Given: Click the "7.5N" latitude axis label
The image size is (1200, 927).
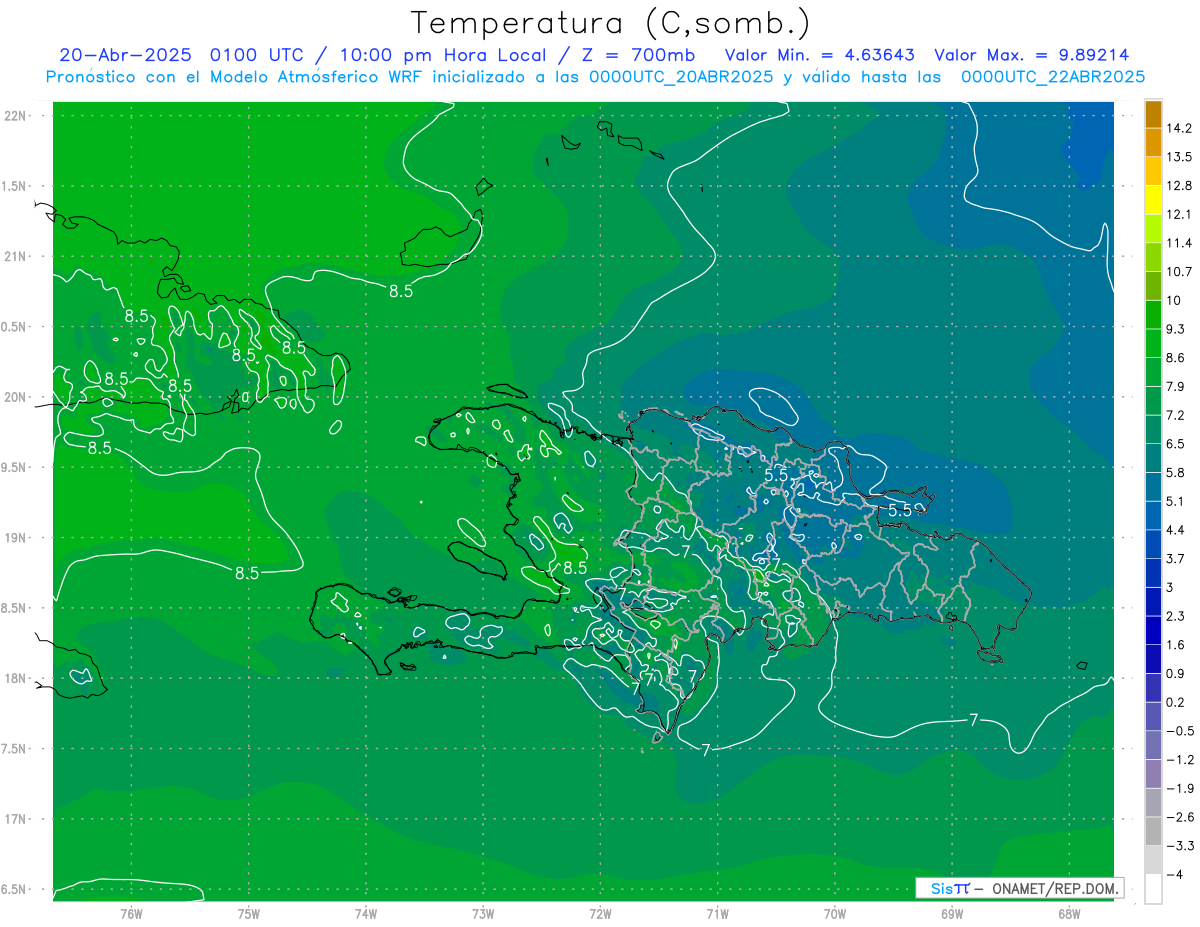Looking at the screenshot, I should click(x=14, y=749).
